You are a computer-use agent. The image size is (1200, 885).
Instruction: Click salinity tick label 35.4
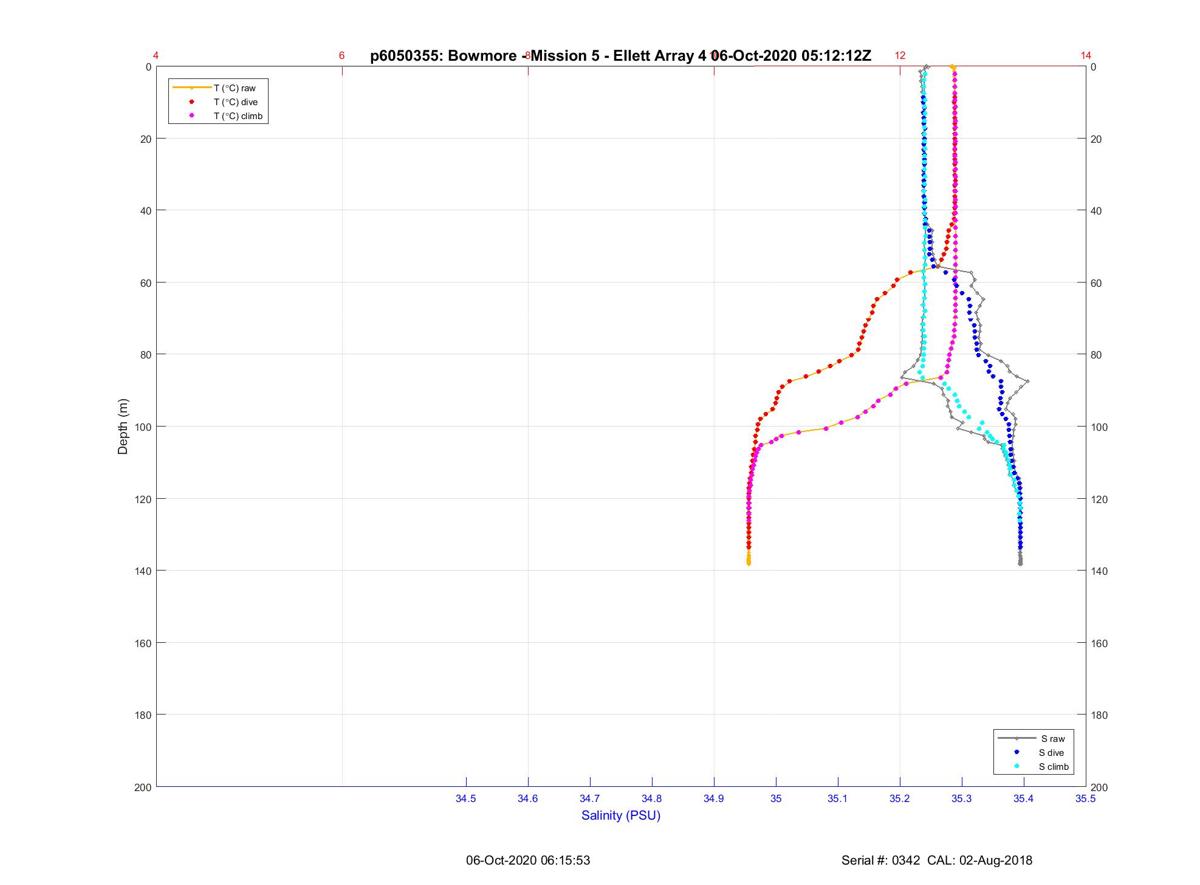1024,798
